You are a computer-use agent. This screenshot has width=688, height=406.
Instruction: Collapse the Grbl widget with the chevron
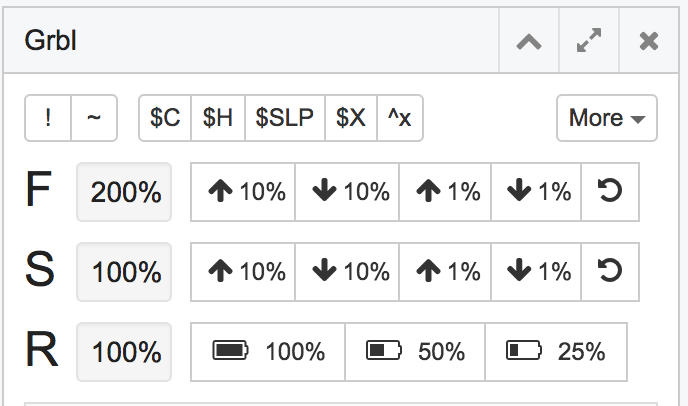coord(528,42)
